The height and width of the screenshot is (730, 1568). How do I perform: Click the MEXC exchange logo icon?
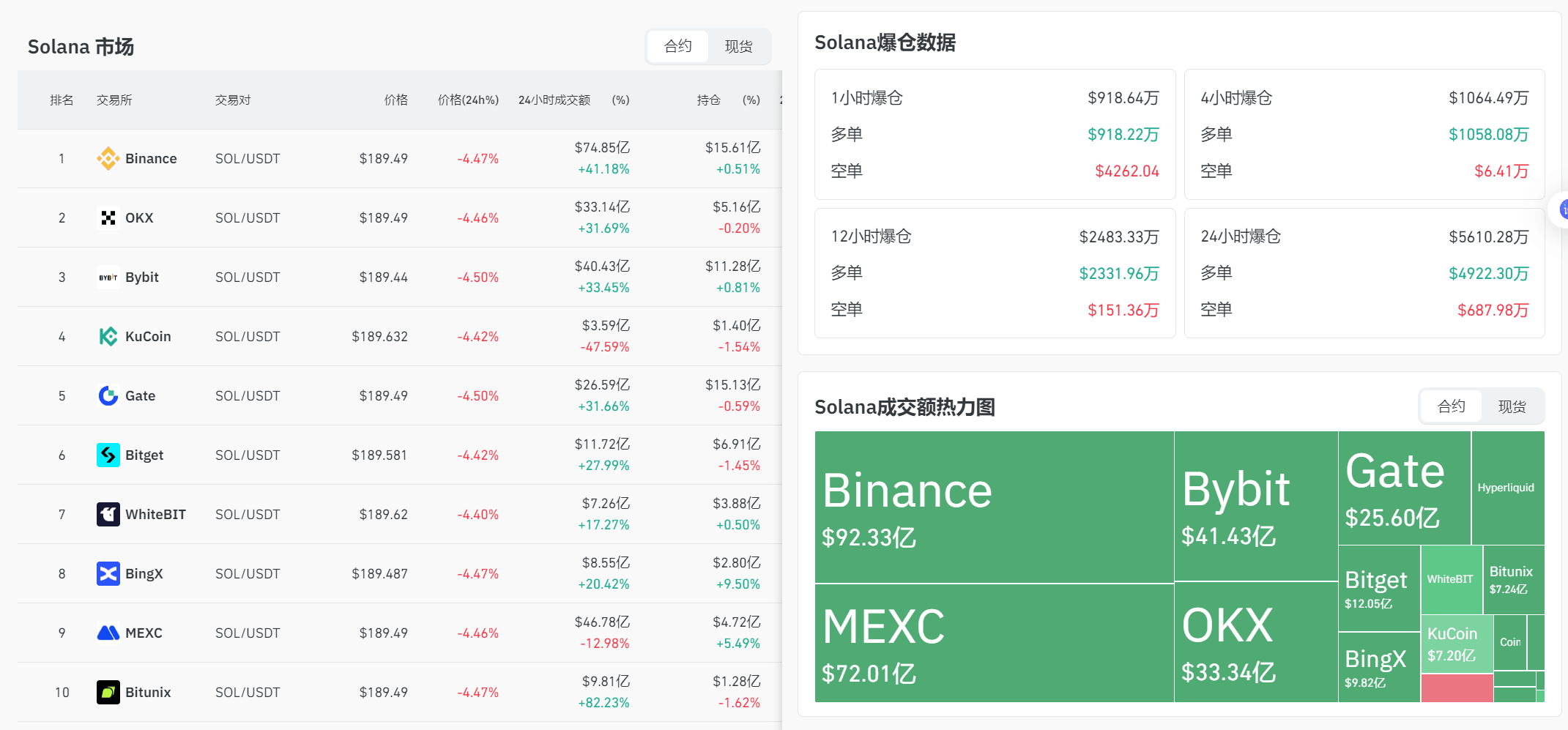(108, 633)
